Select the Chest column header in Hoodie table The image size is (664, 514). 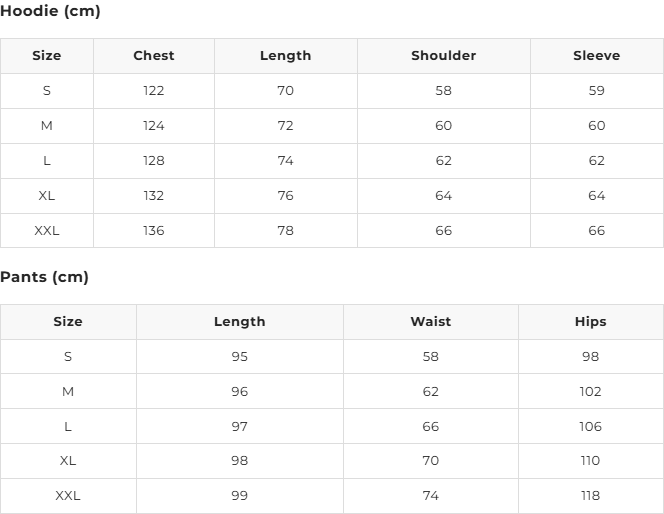click(x=153, y=56)
